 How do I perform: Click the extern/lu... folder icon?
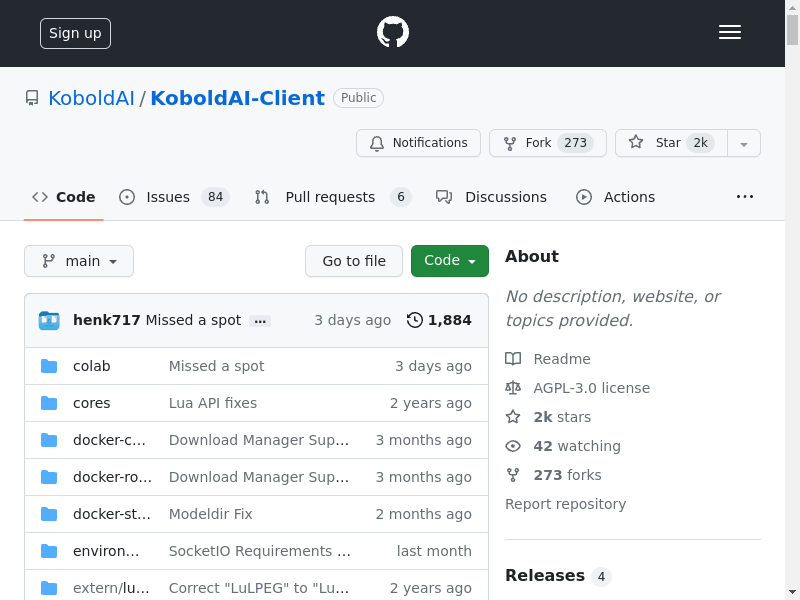49,588
